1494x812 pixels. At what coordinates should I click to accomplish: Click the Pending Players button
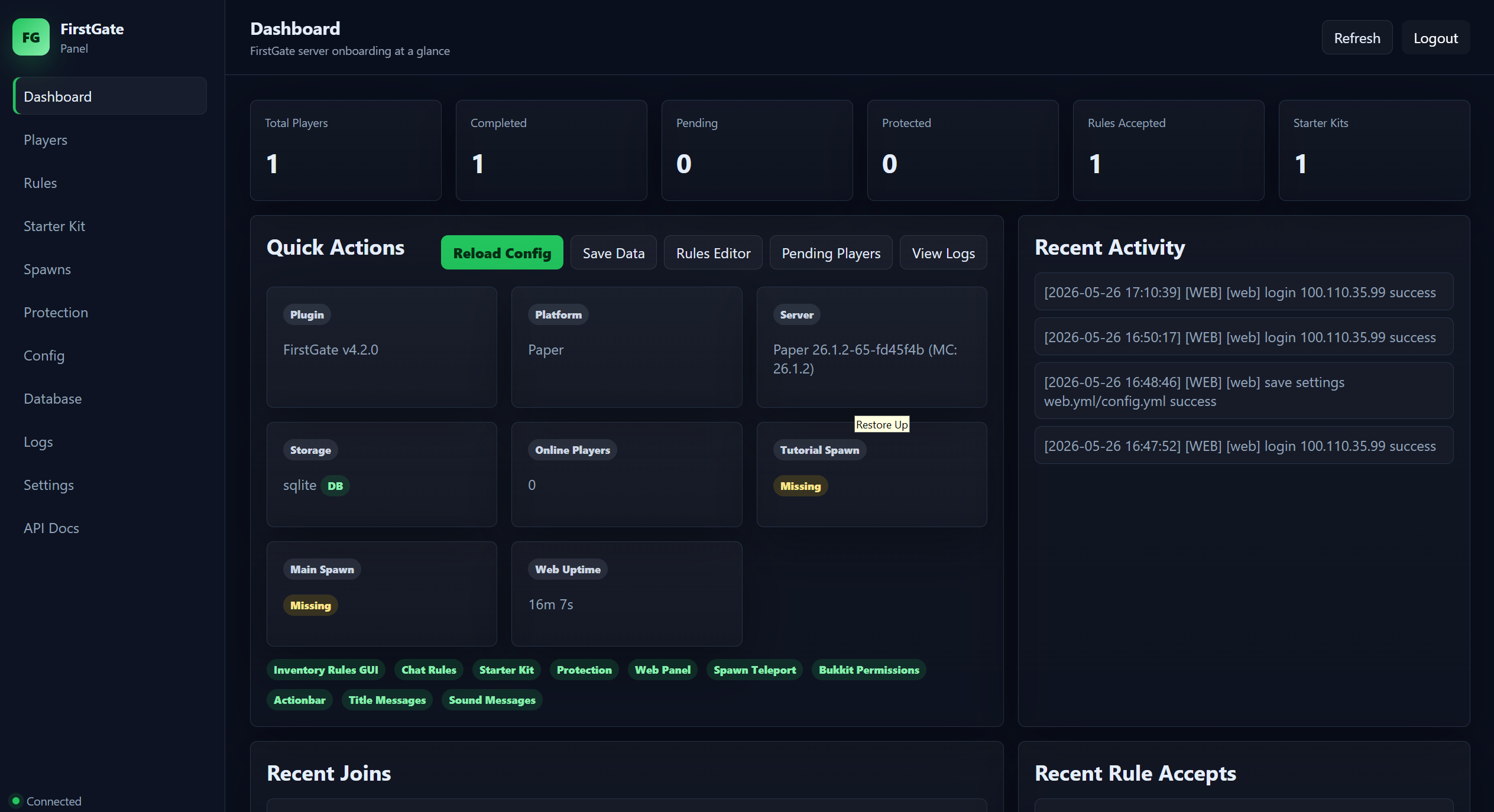click(831, 253)
